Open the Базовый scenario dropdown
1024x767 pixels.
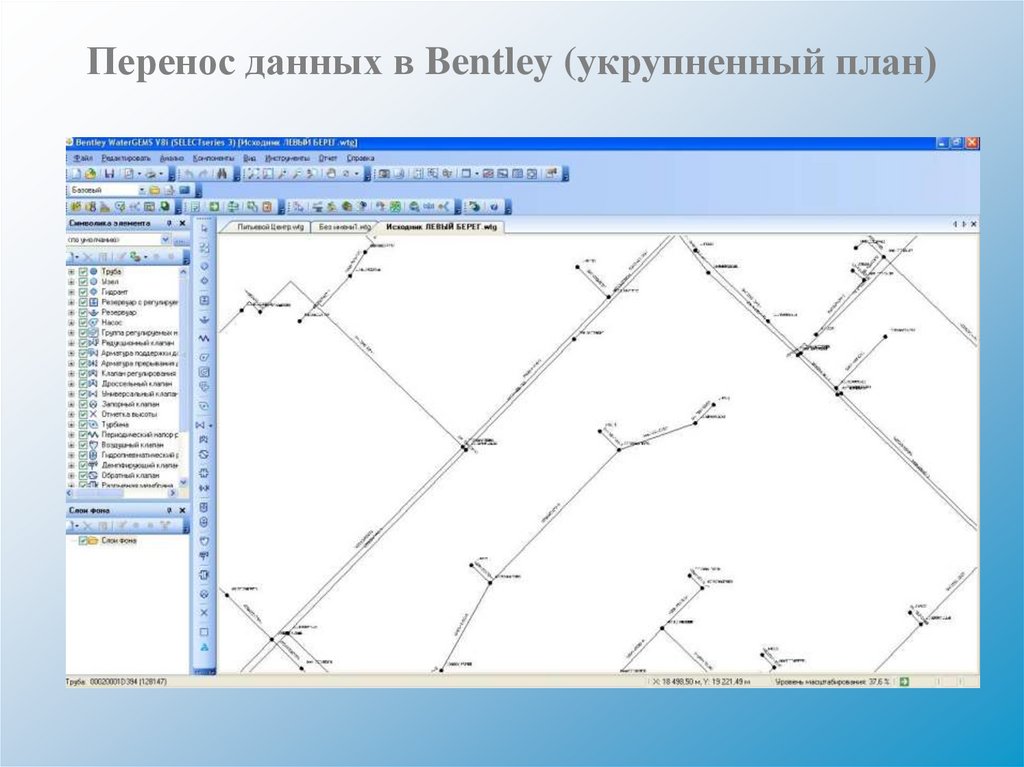tap(142, 190)
